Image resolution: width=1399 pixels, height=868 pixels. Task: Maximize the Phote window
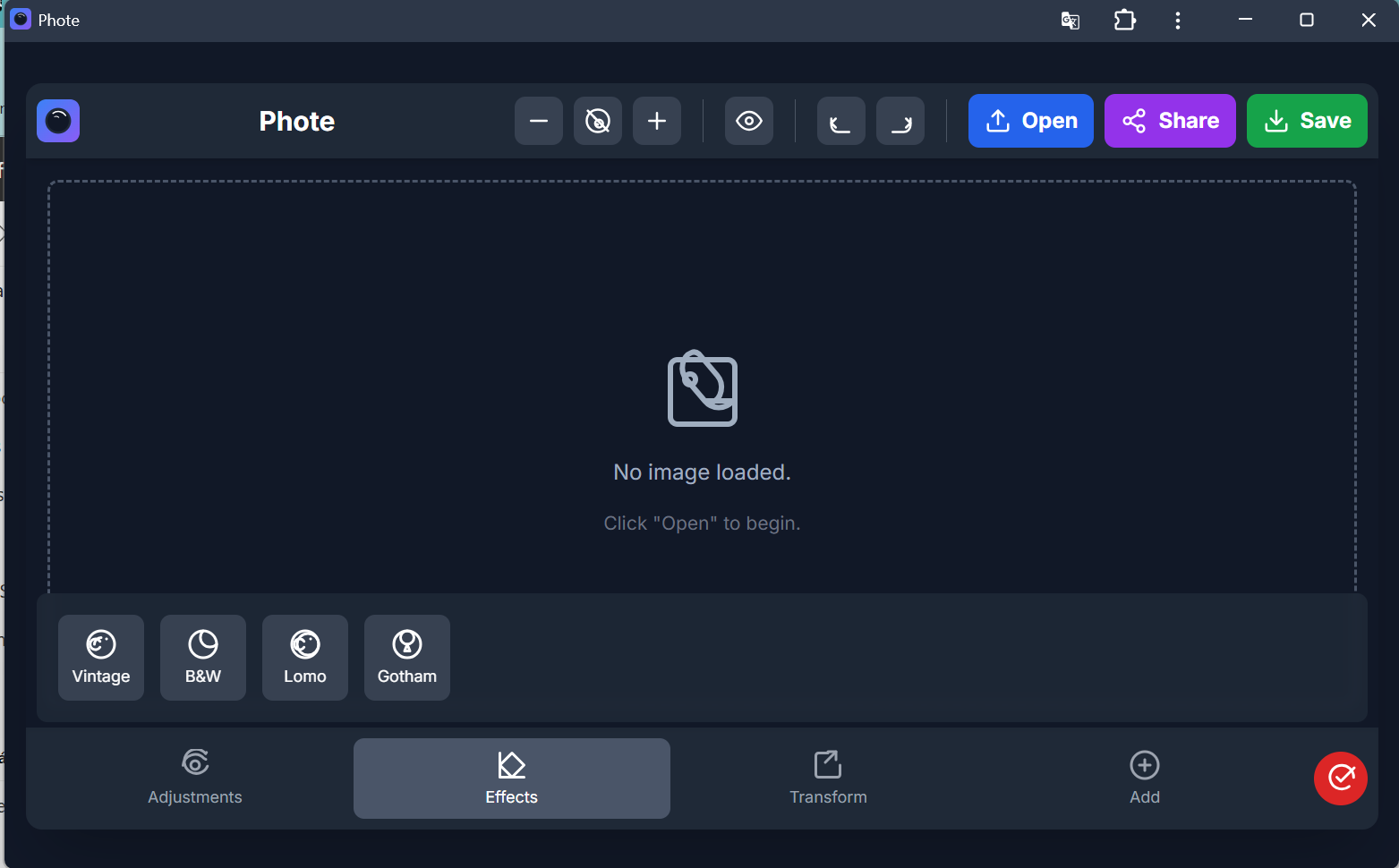tap(1307, 20)
